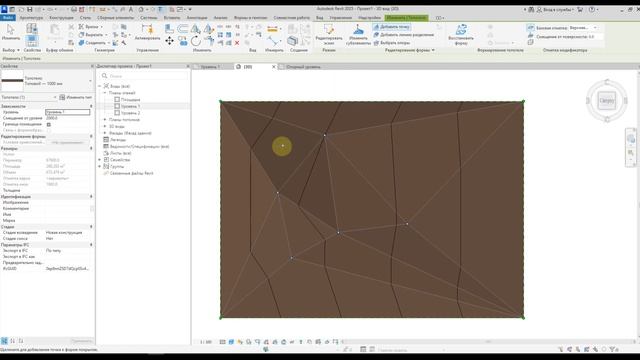Click the Activate controls icon

point(147,29)
